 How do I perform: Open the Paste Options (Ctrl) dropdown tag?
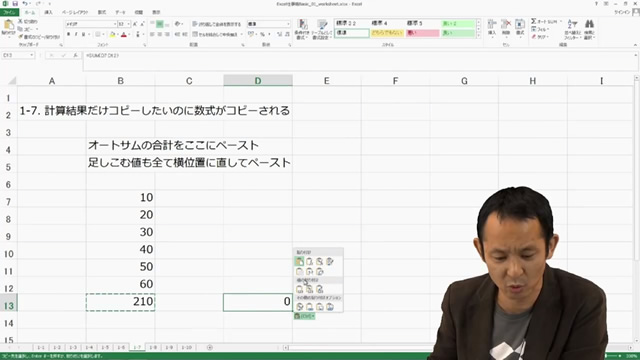click(304, 316)
